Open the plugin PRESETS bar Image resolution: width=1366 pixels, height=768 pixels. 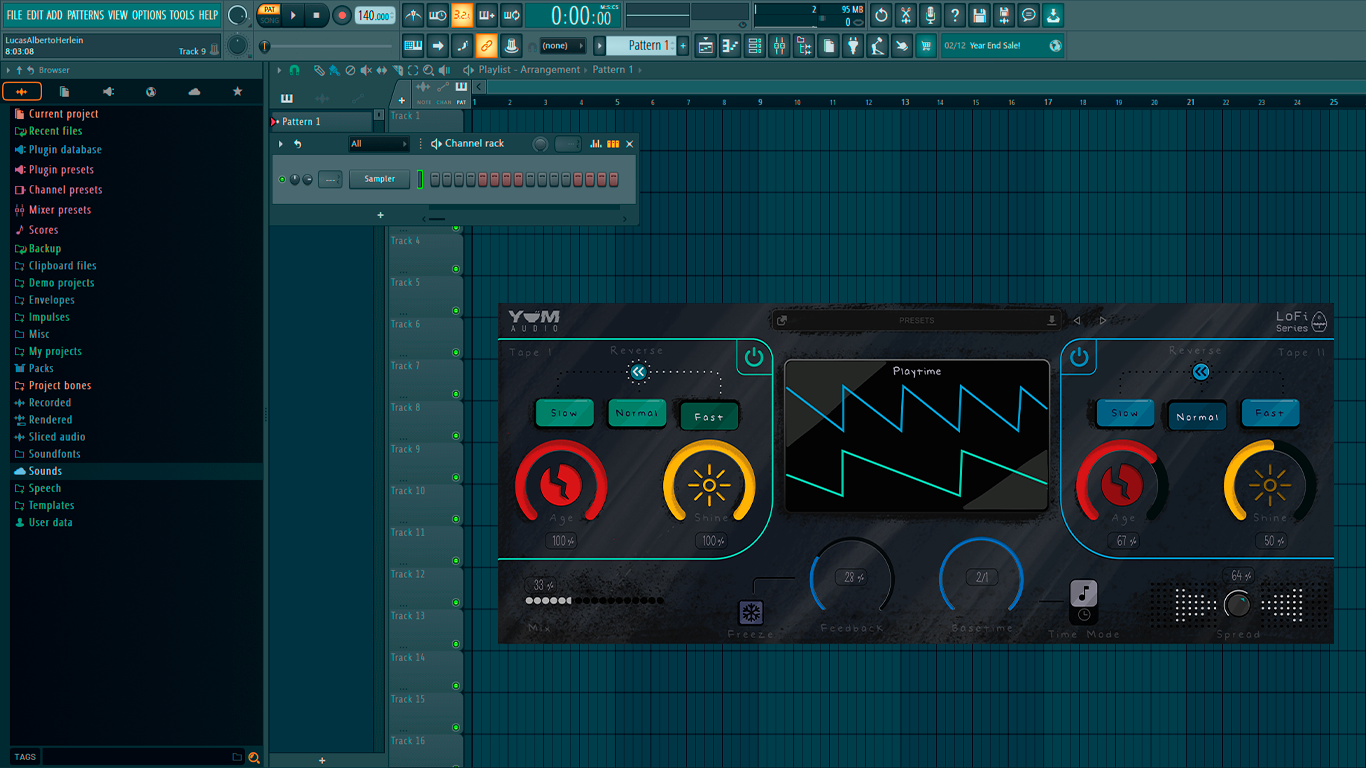916,320
